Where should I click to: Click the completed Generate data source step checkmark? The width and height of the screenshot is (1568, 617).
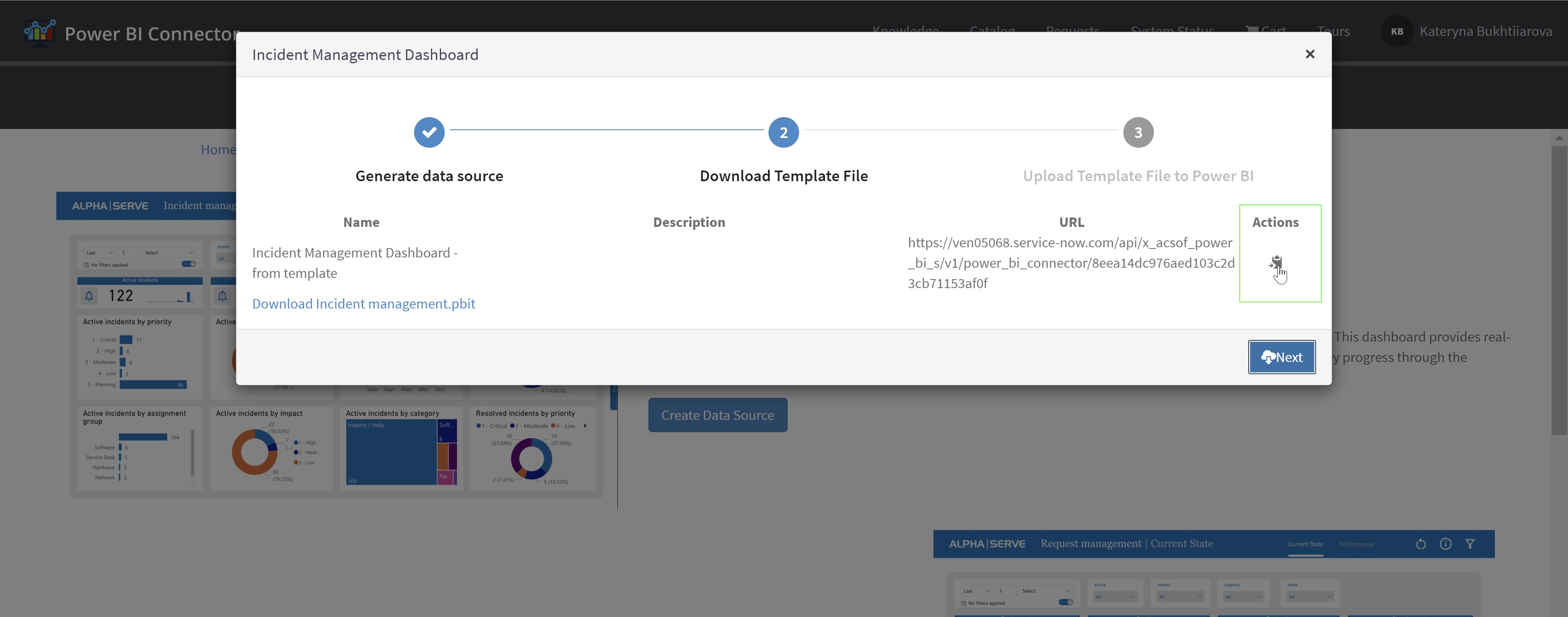click(429, 132)
